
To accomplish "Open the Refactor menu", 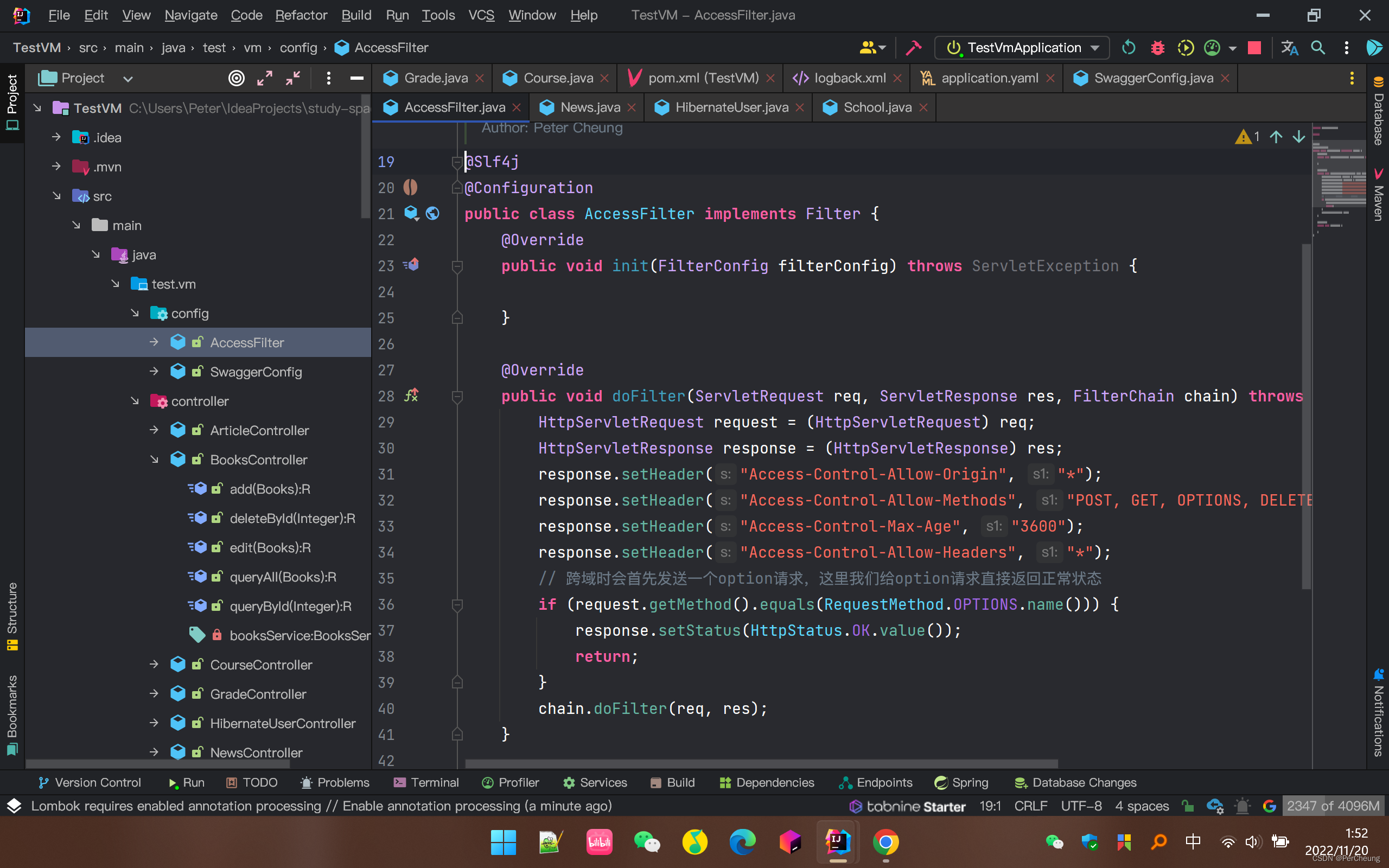I will 301,15.
